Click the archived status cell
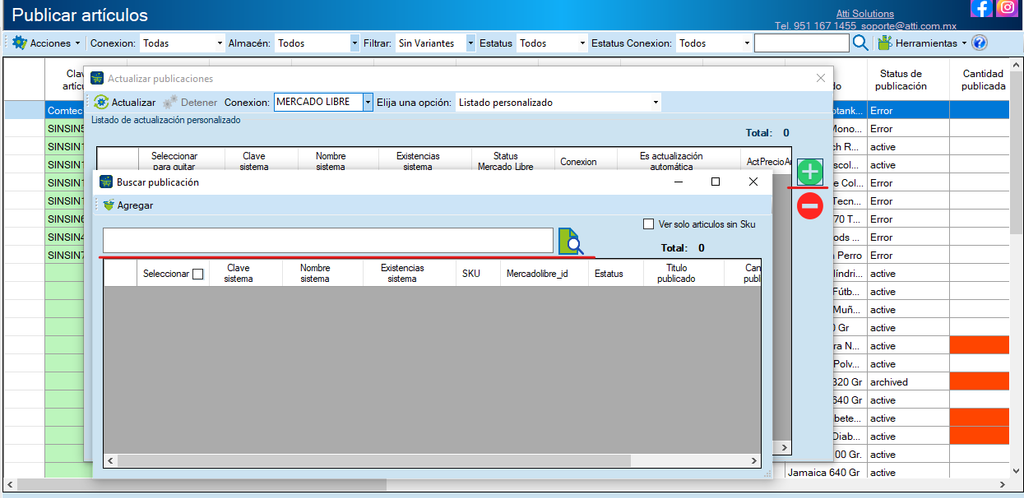The height and width of the screenshot is (498, 1024). coord(908,382)
